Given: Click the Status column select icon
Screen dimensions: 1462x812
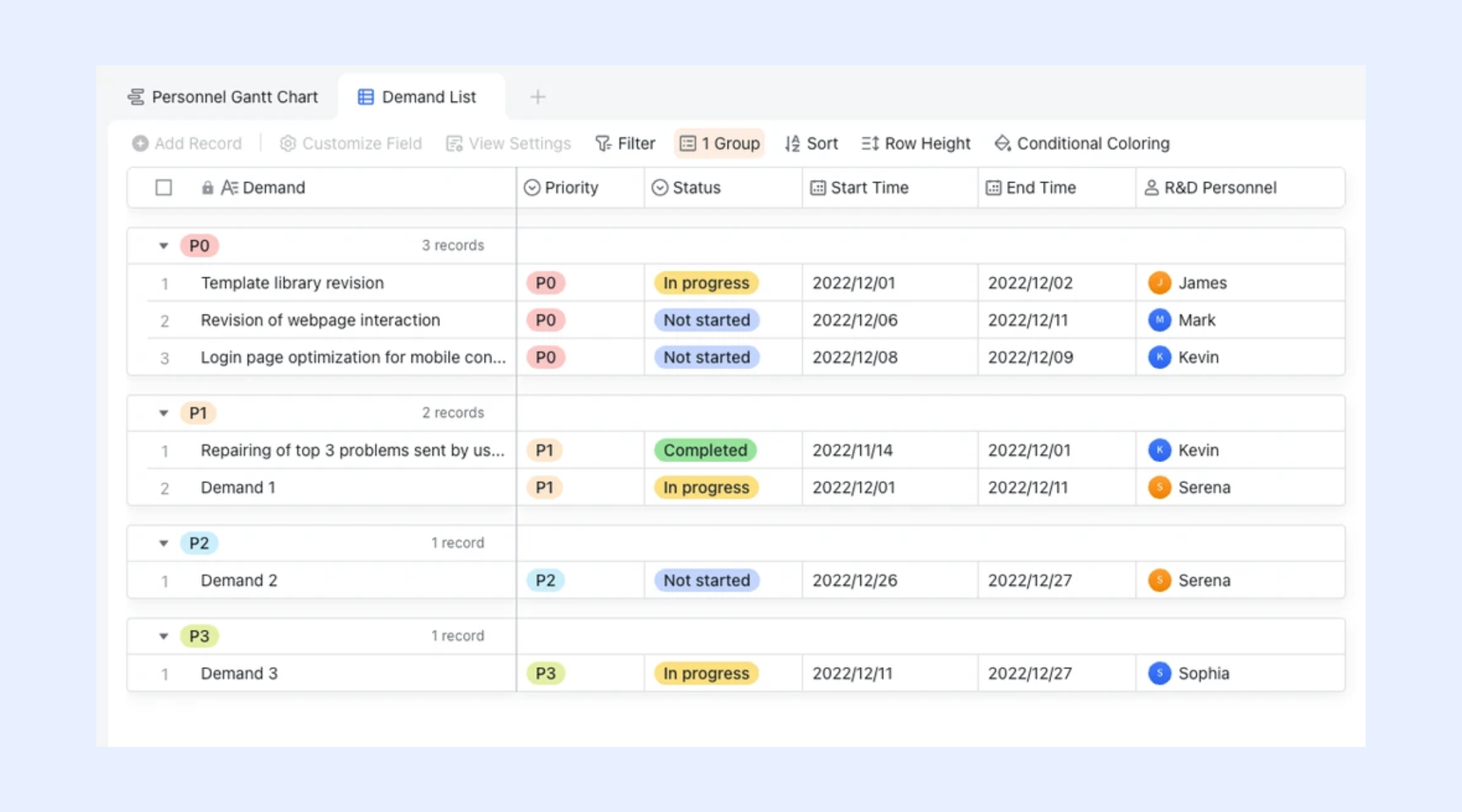Looking at the screenshot, I should coord(660,187).
